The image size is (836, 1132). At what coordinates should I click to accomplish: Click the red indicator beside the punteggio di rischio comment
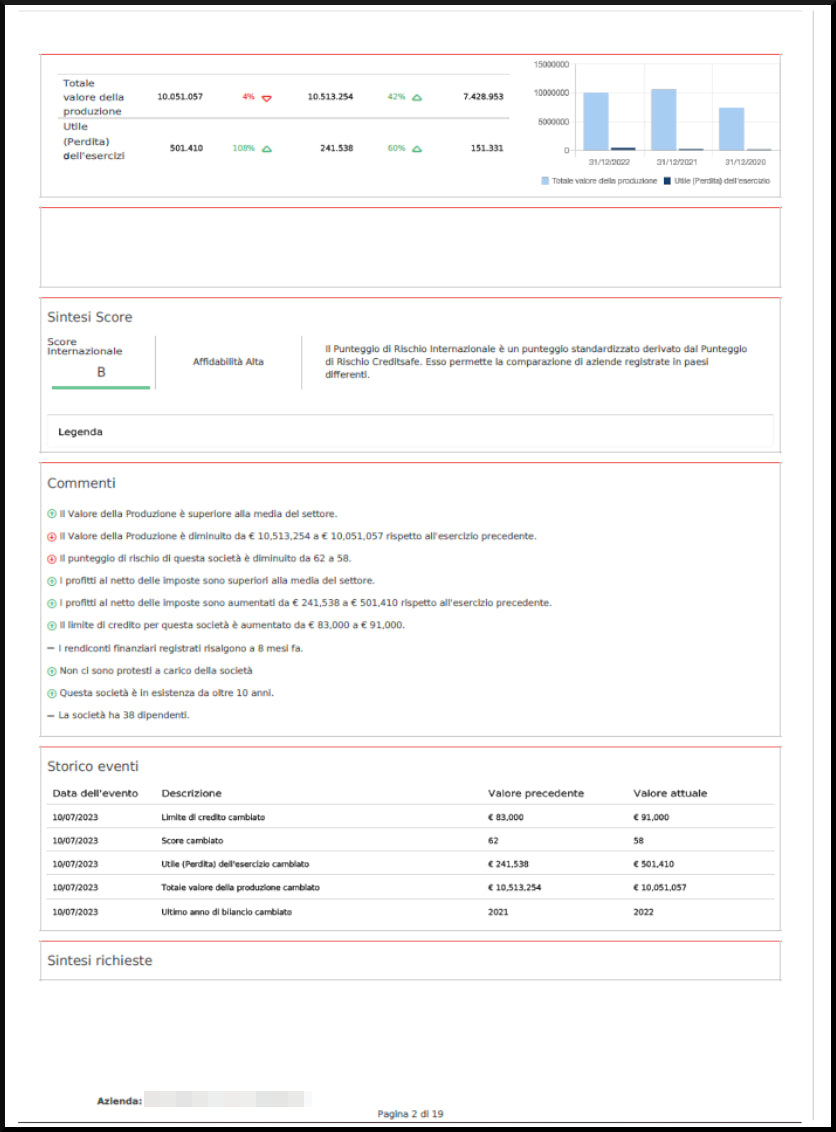[50, 558]
